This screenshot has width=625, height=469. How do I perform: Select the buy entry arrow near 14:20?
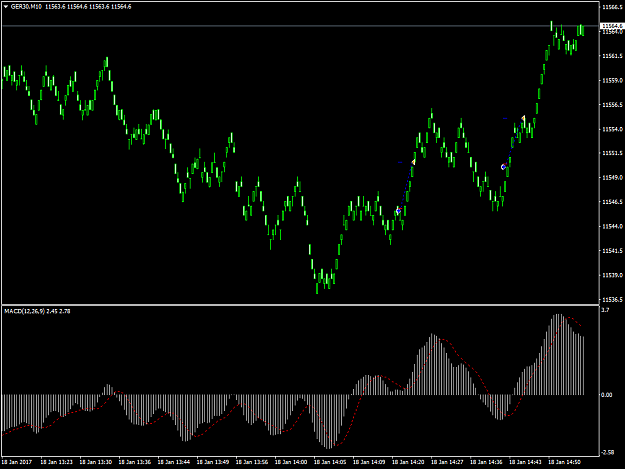(x=398, y=210)
